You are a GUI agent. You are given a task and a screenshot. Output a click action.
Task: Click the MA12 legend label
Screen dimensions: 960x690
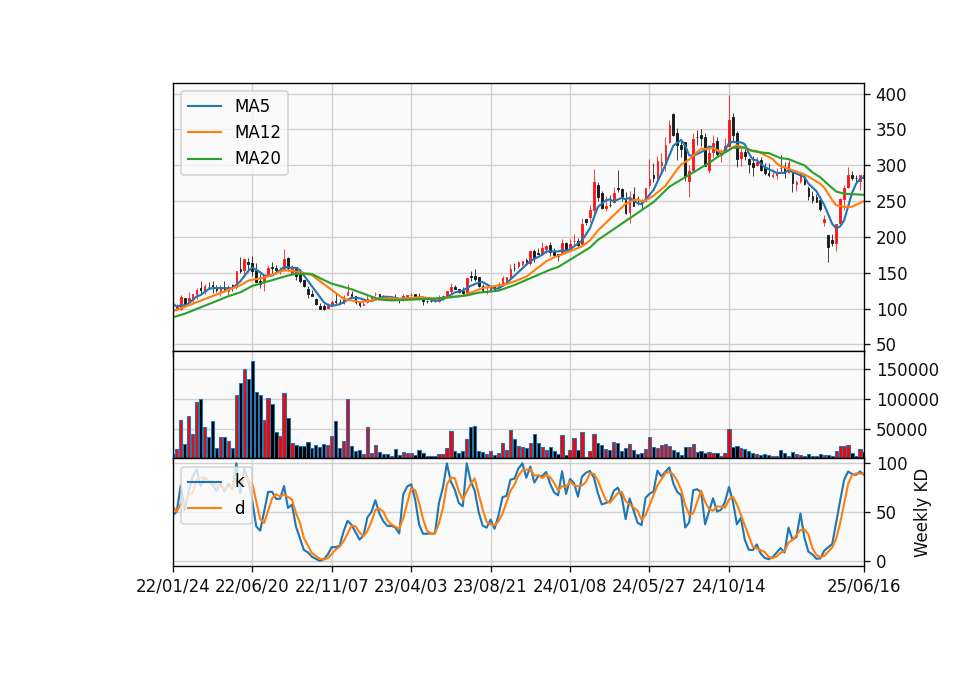click(257, 132)
